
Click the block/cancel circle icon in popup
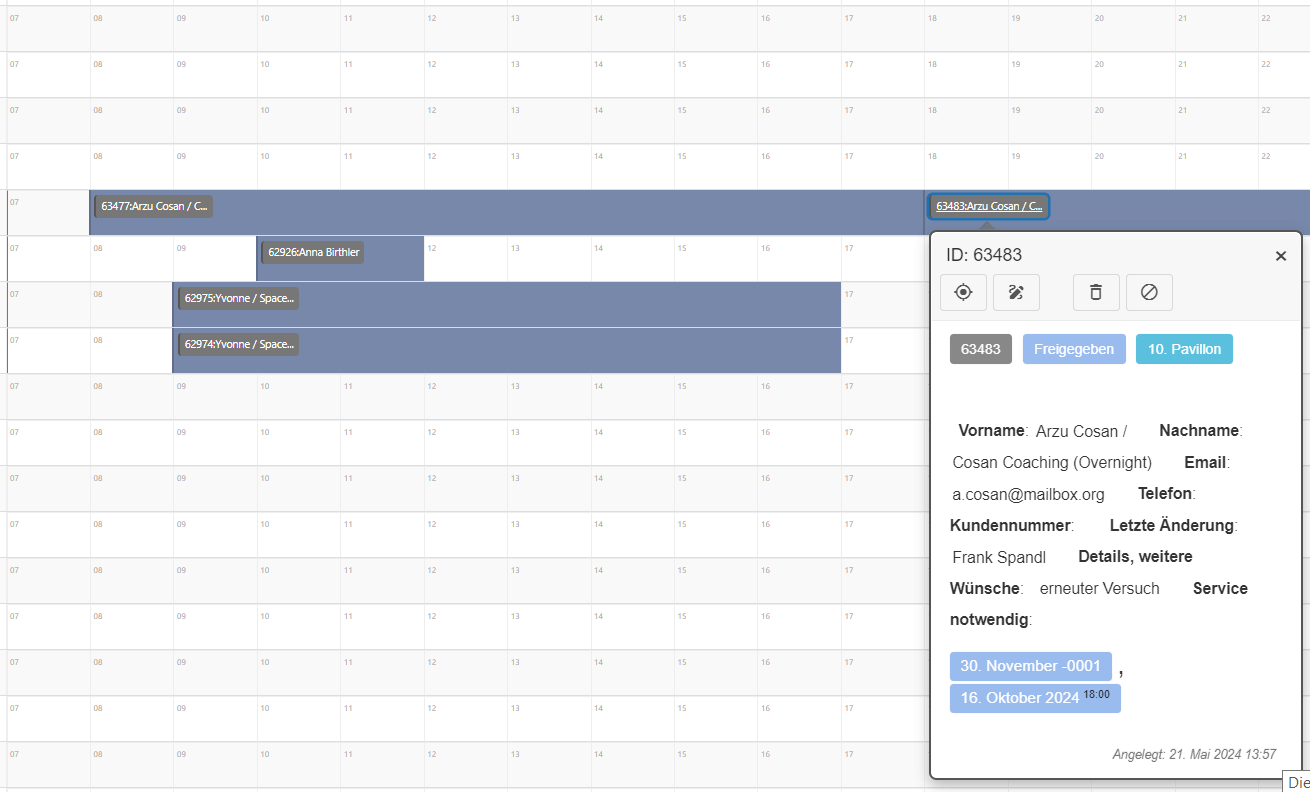click(1149, 292)
